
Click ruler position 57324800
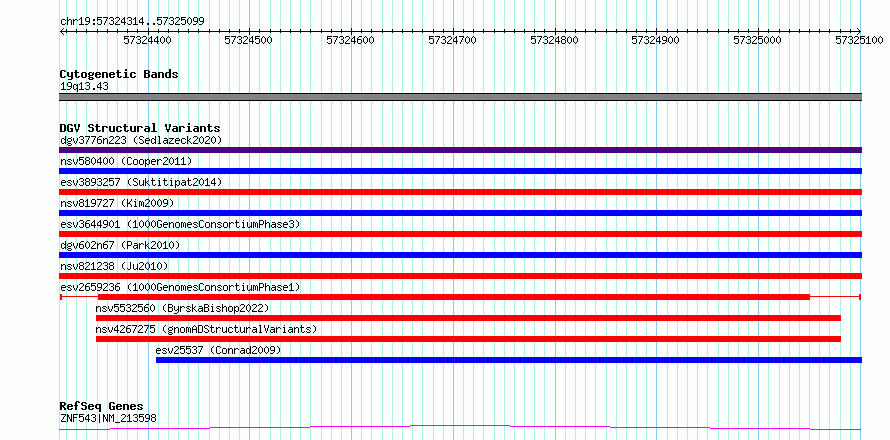click(x=554, y=40)
